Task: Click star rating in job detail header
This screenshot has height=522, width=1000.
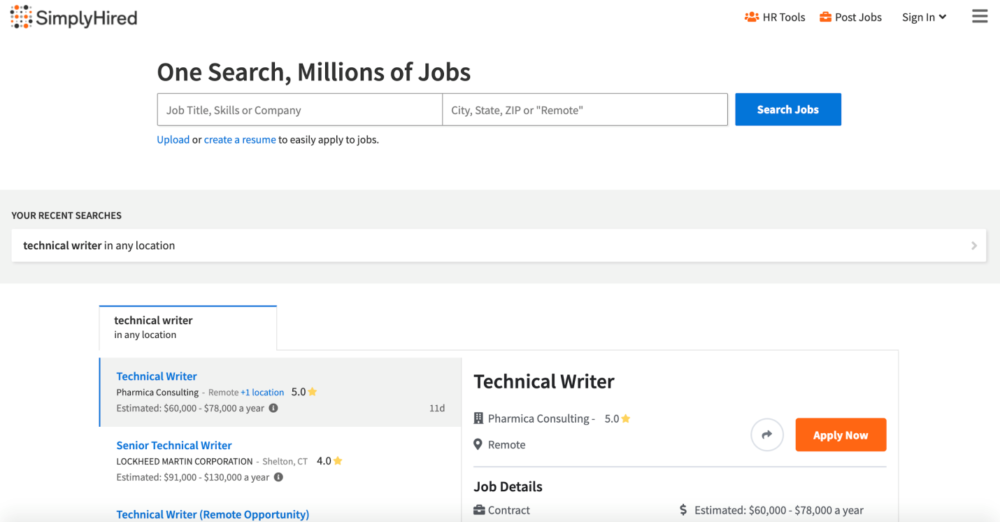Action: pyautogui.click(x=617, y=419)
